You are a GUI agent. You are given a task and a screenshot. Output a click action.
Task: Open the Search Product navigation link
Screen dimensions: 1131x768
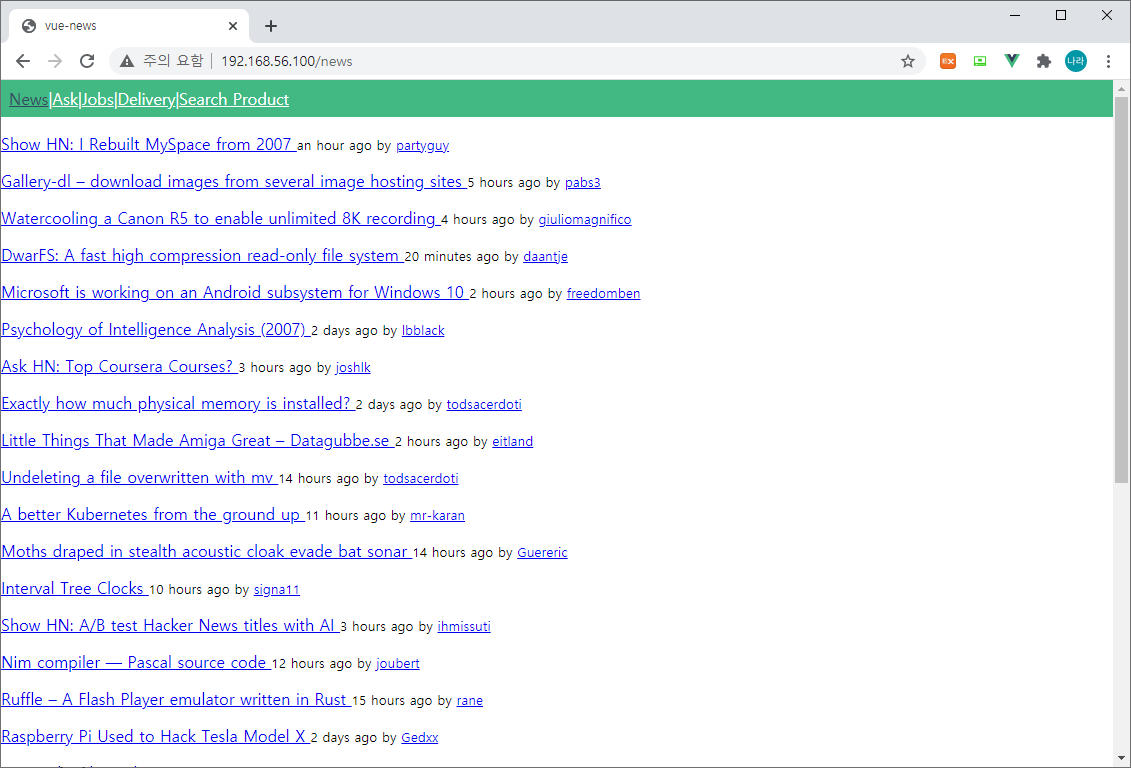pyautogui.click(x=234, y=100)
